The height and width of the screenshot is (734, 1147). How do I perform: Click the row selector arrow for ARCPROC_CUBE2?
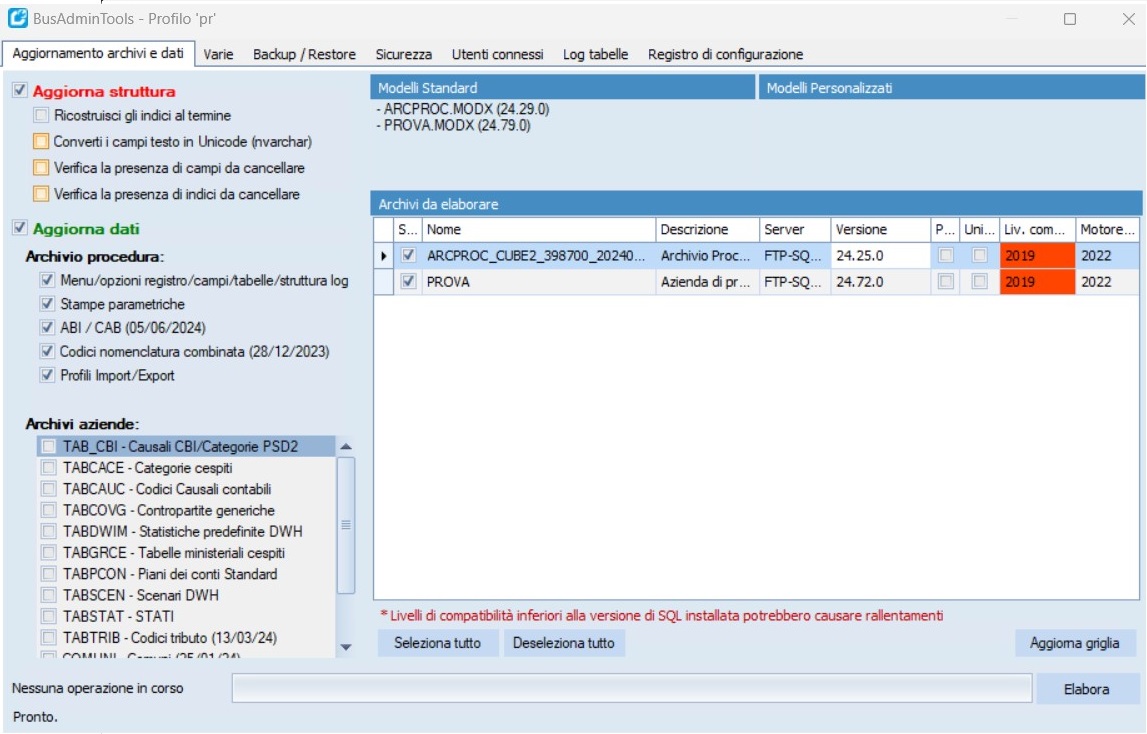coord(384,256)
